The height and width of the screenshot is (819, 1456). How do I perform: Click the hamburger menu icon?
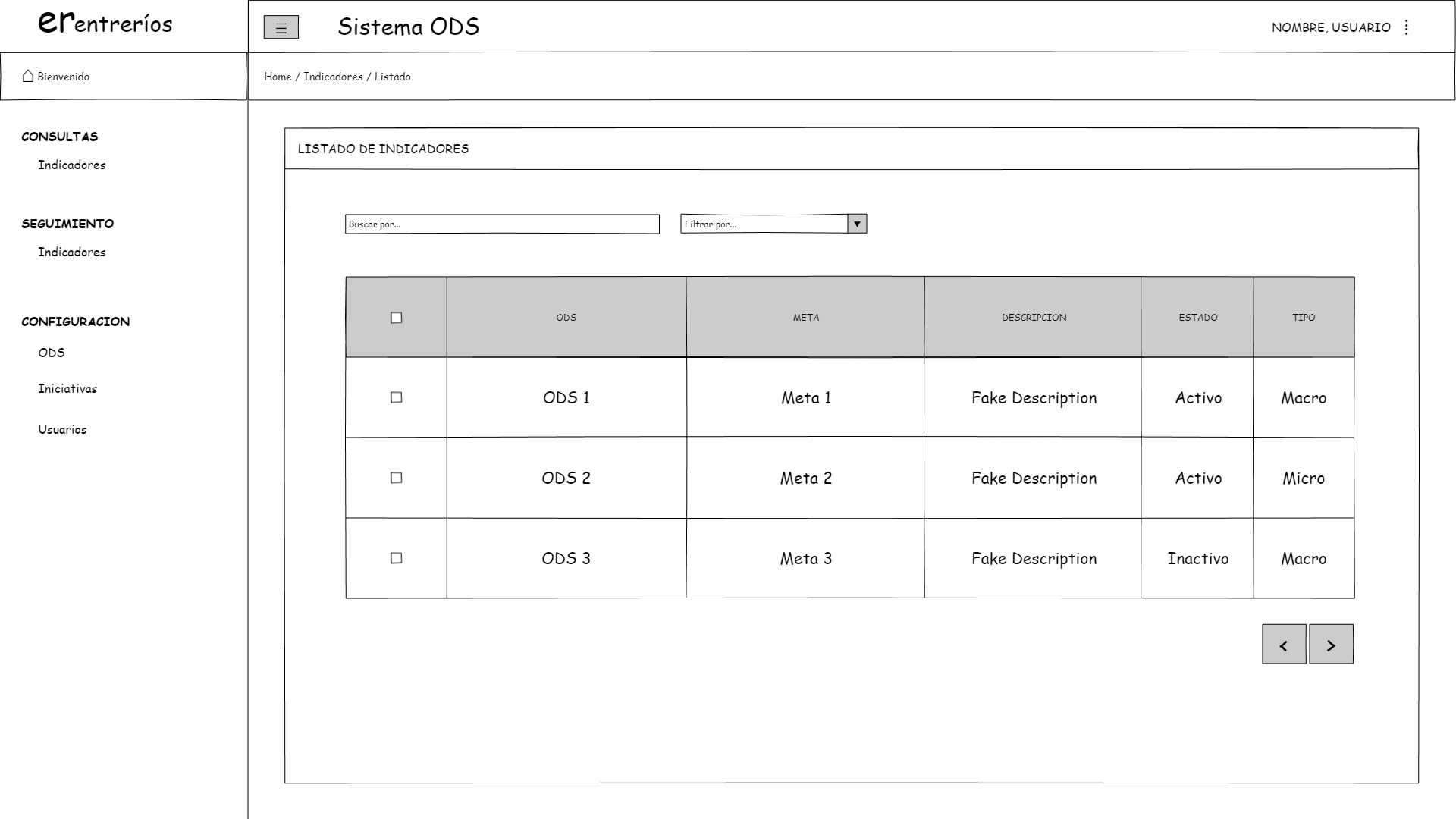click(x=281, y=28)
